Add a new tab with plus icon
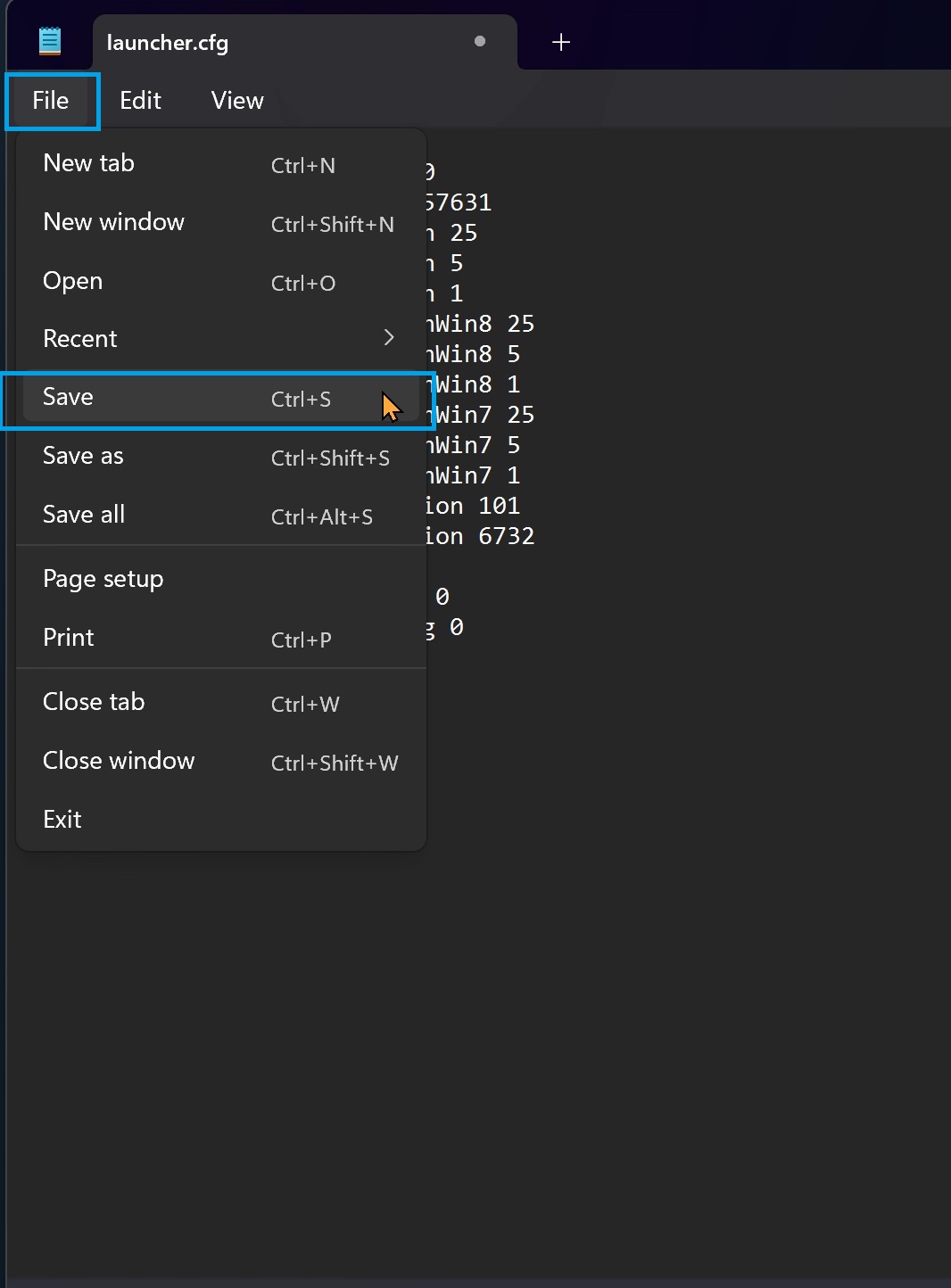951x1288 pixels. coord(560,42)
